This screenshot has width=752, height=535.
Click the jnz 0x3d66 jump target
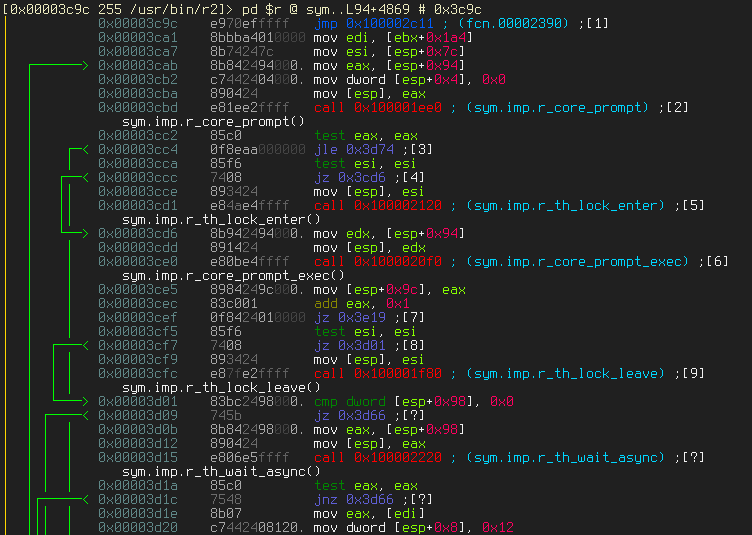369,498
